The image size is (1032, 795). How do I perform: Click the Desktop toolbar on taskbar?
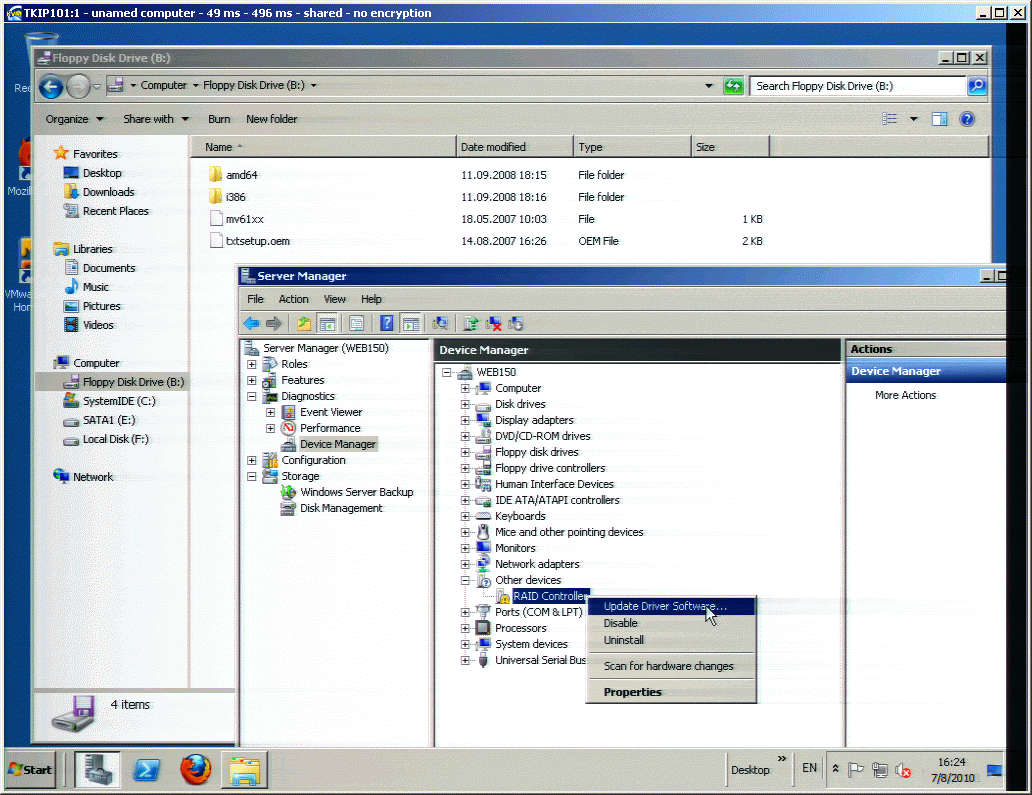tap(750, 770)
